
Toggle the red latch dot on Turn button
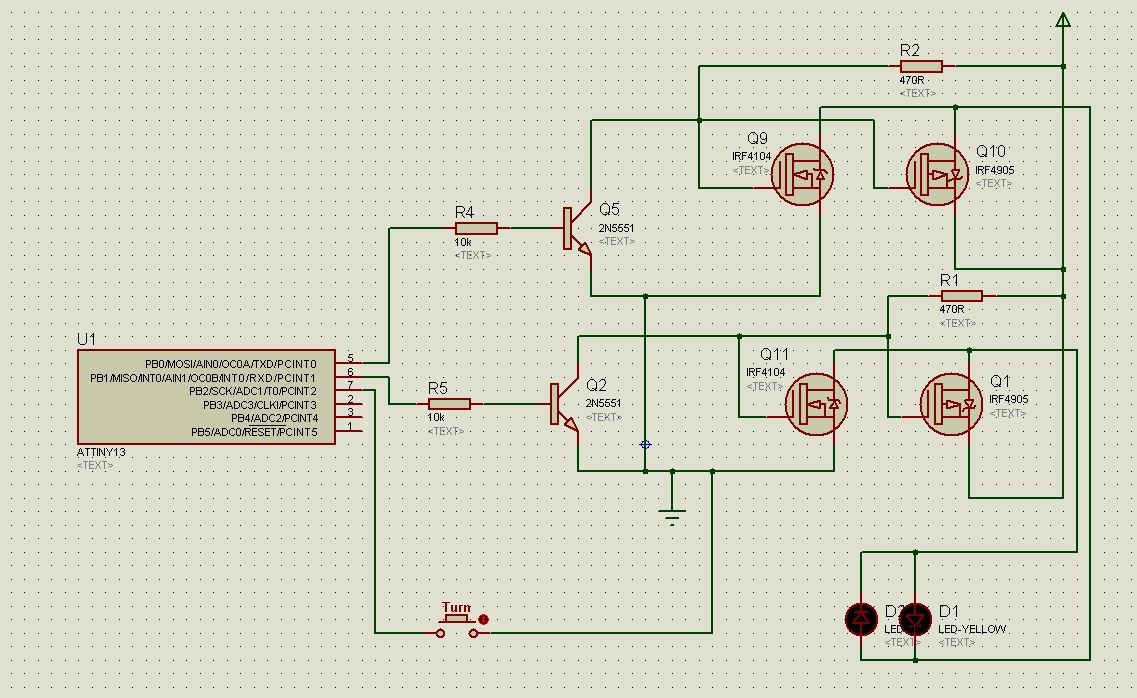pyautogui.click(x=484, y=620)
